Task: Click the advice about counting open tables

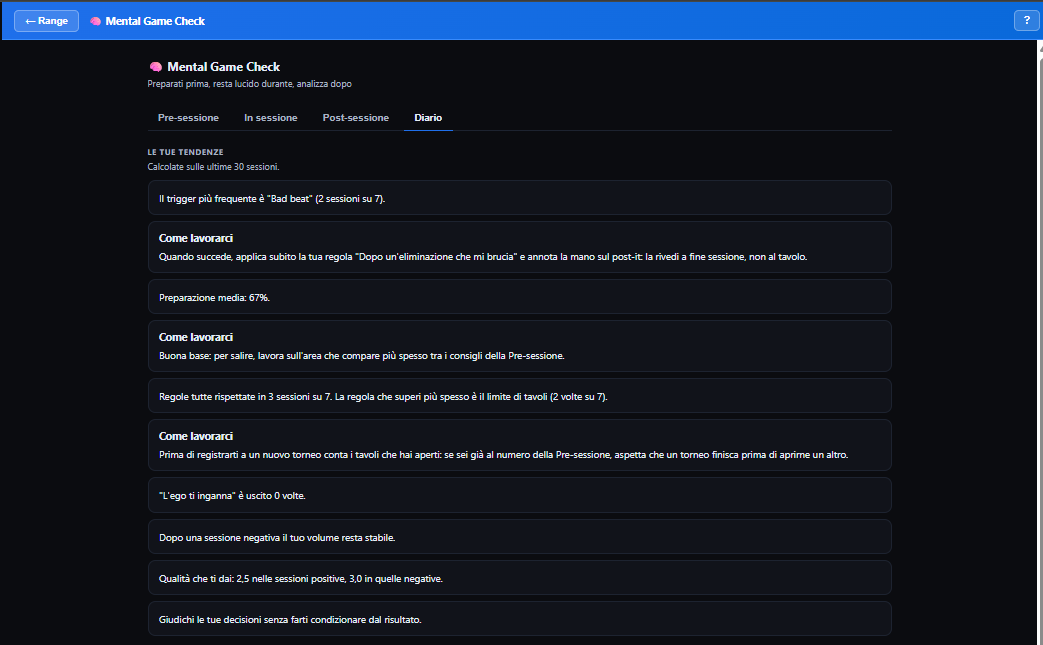Action: (x=504, y=455)
